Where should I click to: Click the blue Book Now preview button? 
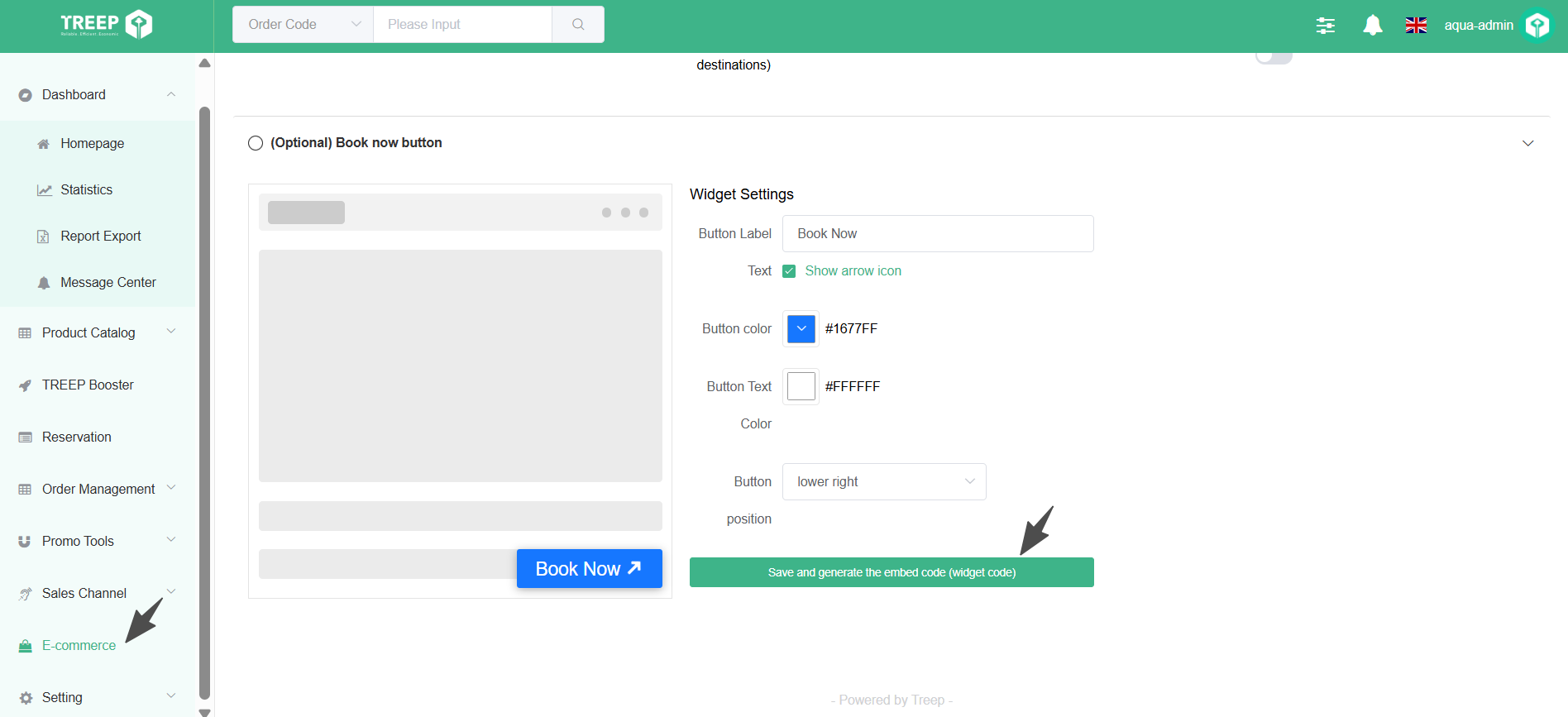pos(590,569)
